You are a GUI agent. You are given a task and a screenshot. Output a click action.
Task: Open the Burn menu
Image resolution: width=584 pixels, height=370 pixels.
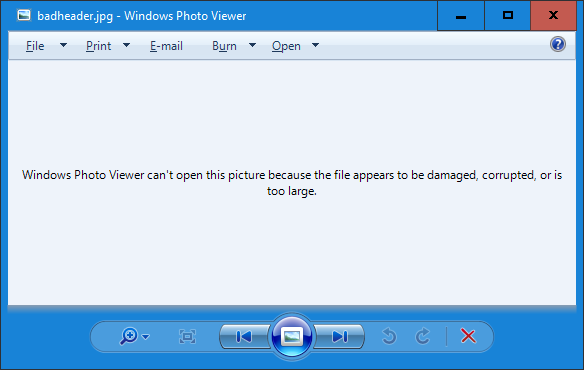click(x=224, y=46)
